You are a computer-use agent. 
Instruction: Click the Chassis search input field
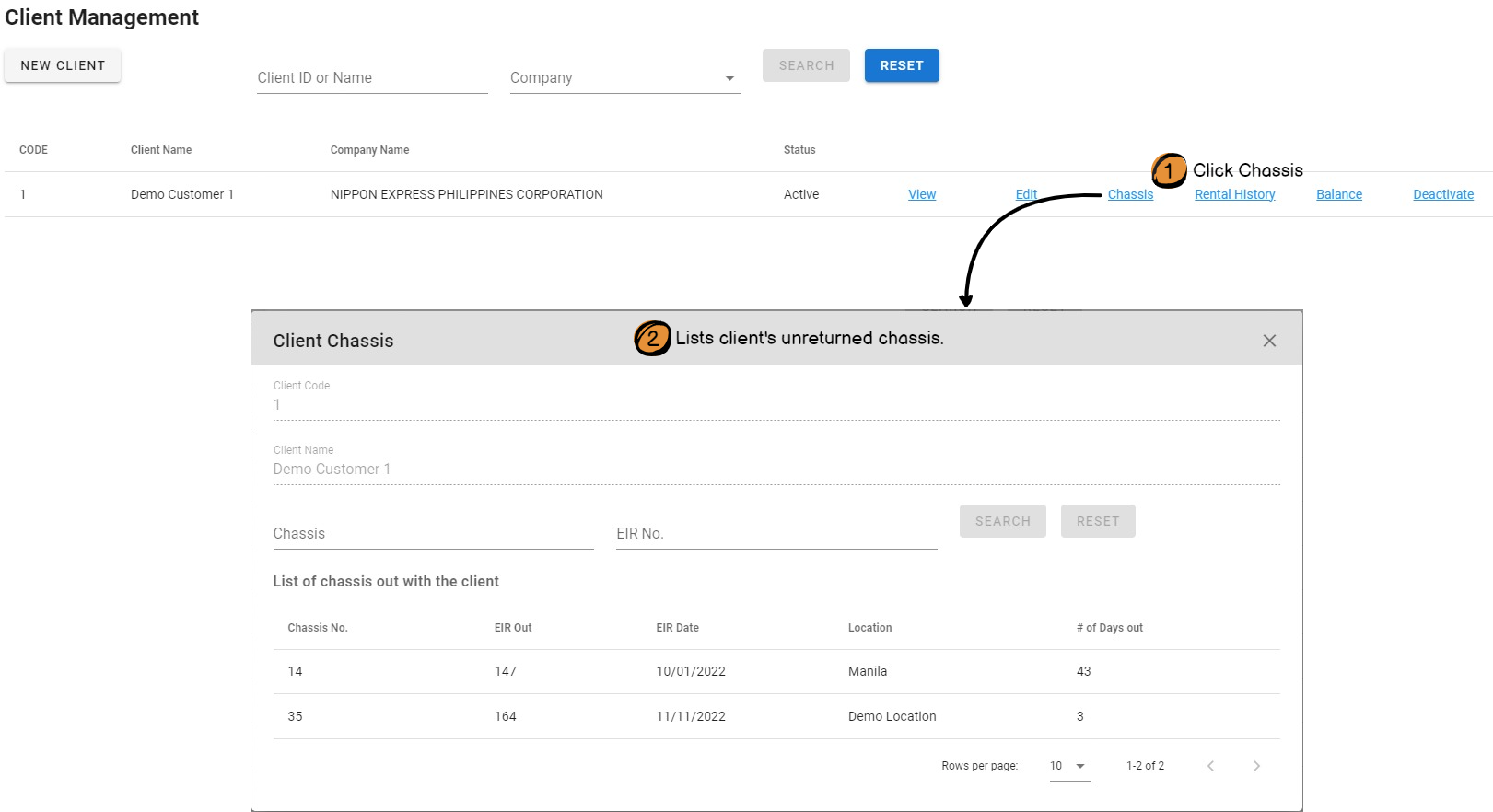coord(433,534)
